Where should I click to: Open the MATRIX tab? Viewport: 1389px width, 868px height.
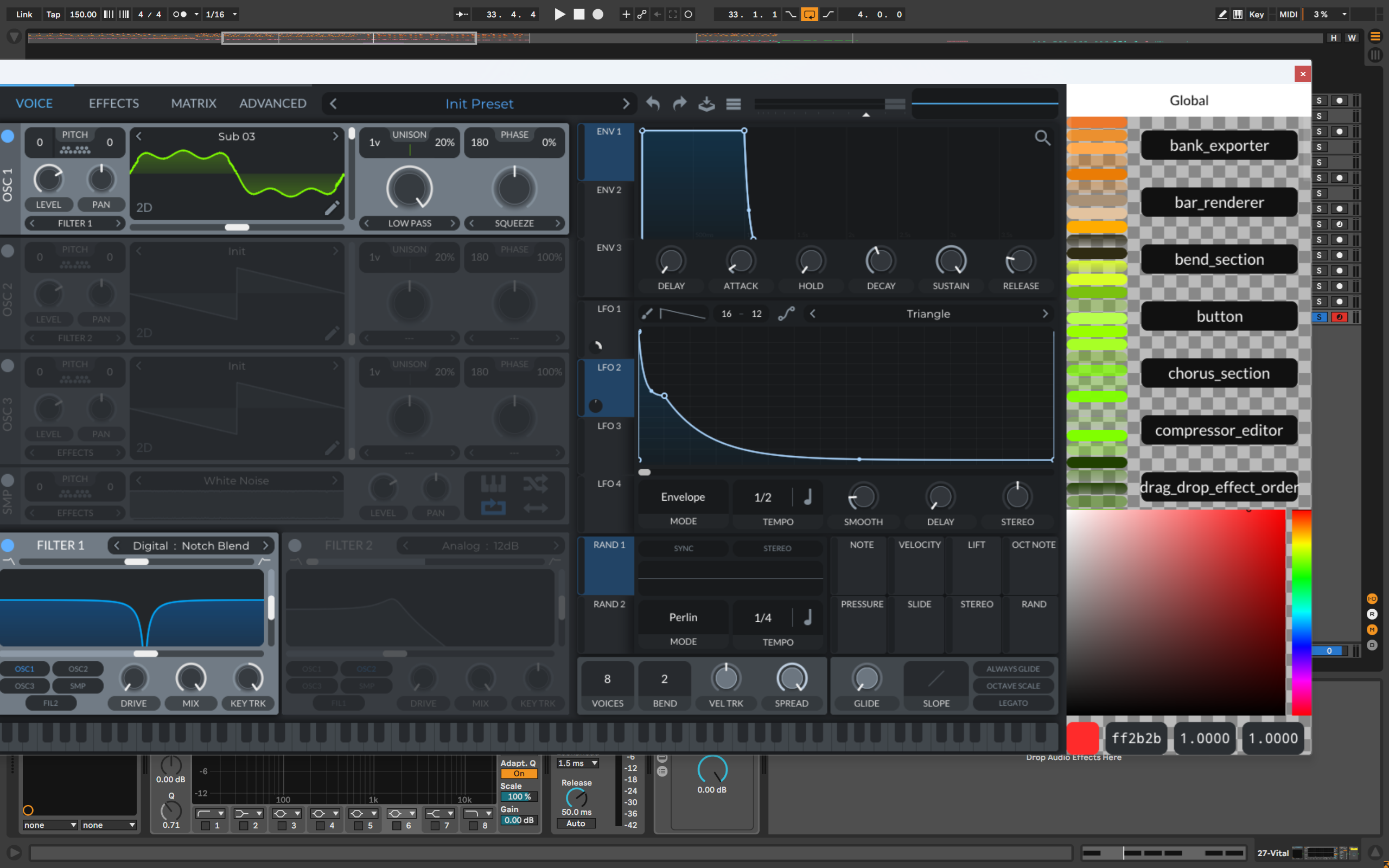coord(193,103)
